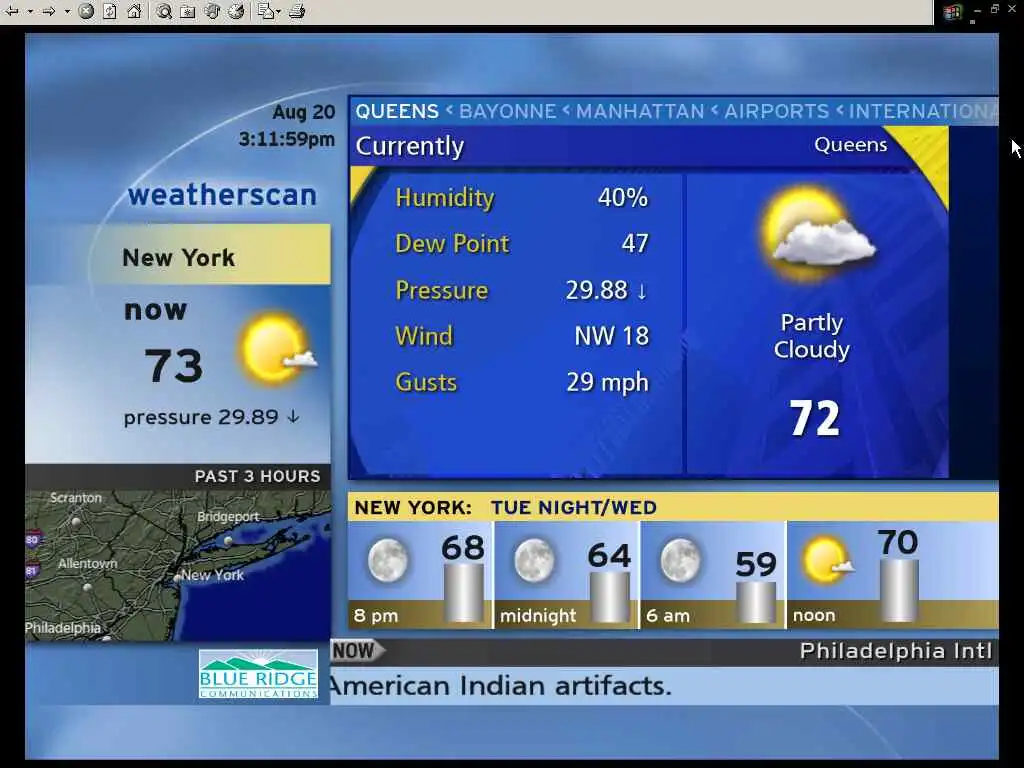Select the QUEENS location tab
This screenshot has width=1024, height=768.
[397, 111]
